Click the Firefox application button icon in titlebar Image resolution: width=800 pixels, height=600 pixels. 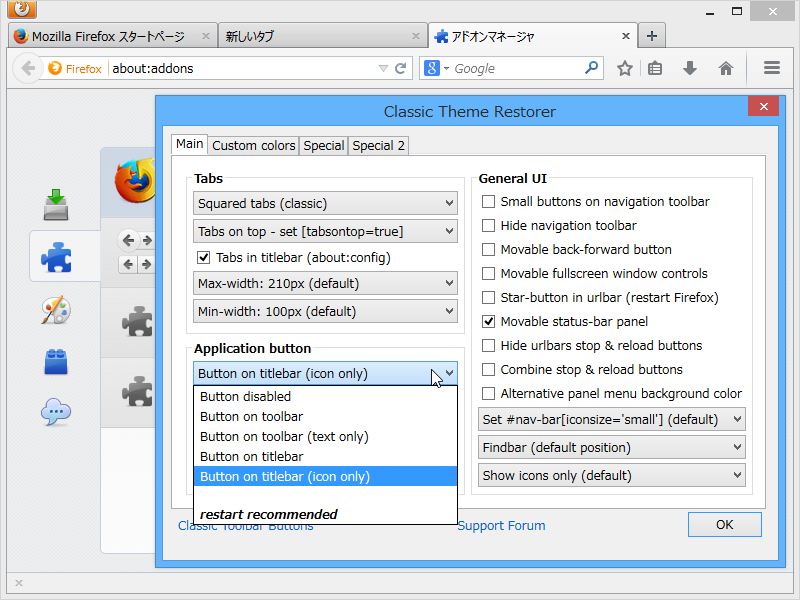[22, 9]
